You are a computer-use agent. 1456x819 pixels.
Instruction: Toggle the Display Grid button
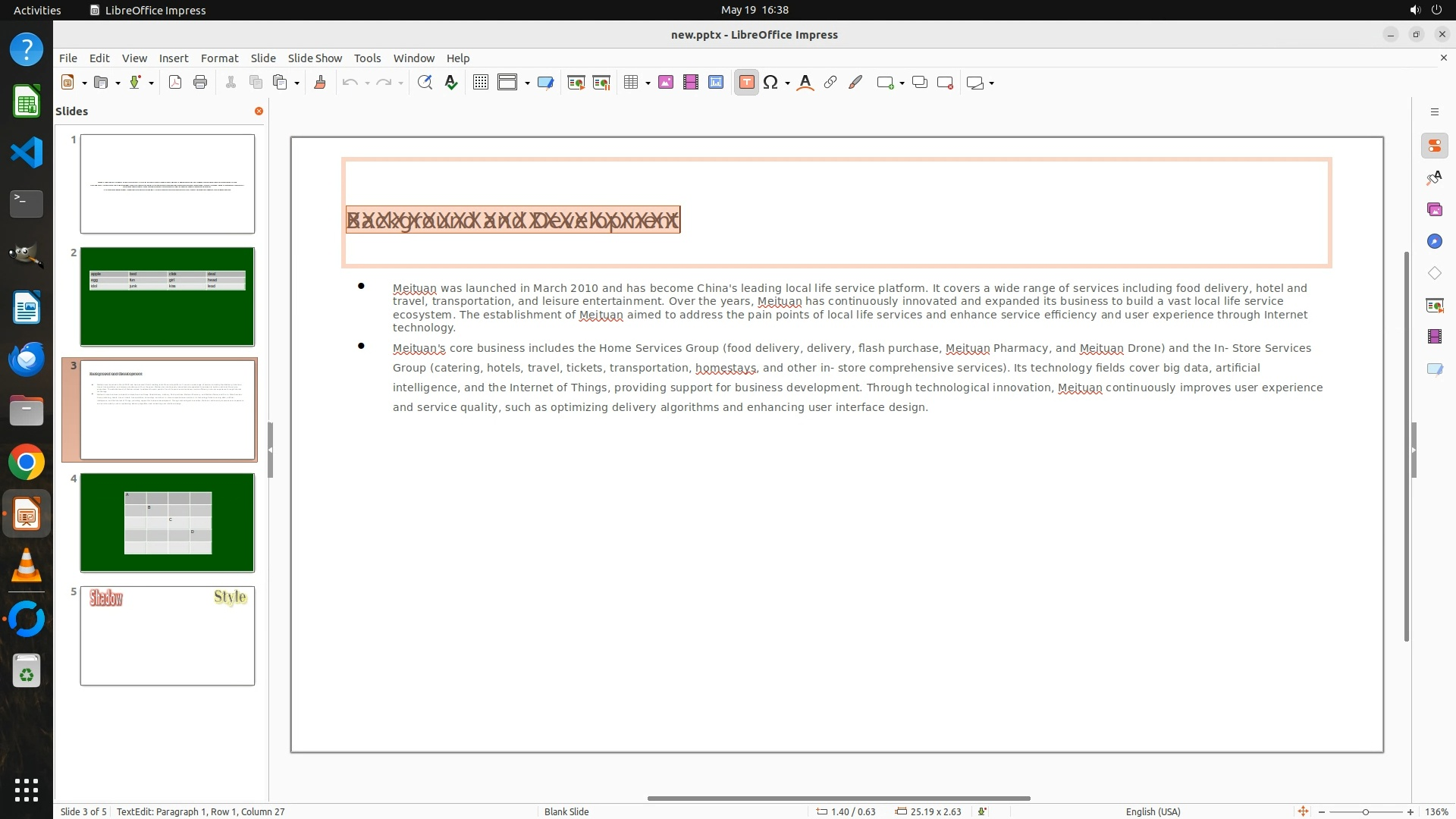(x=480, y=83)
